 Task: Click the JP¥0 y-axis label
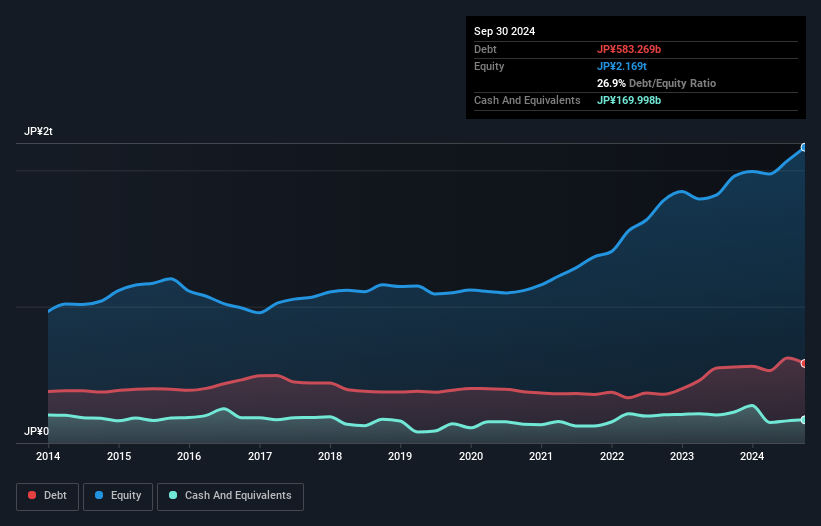pos(36,431)
